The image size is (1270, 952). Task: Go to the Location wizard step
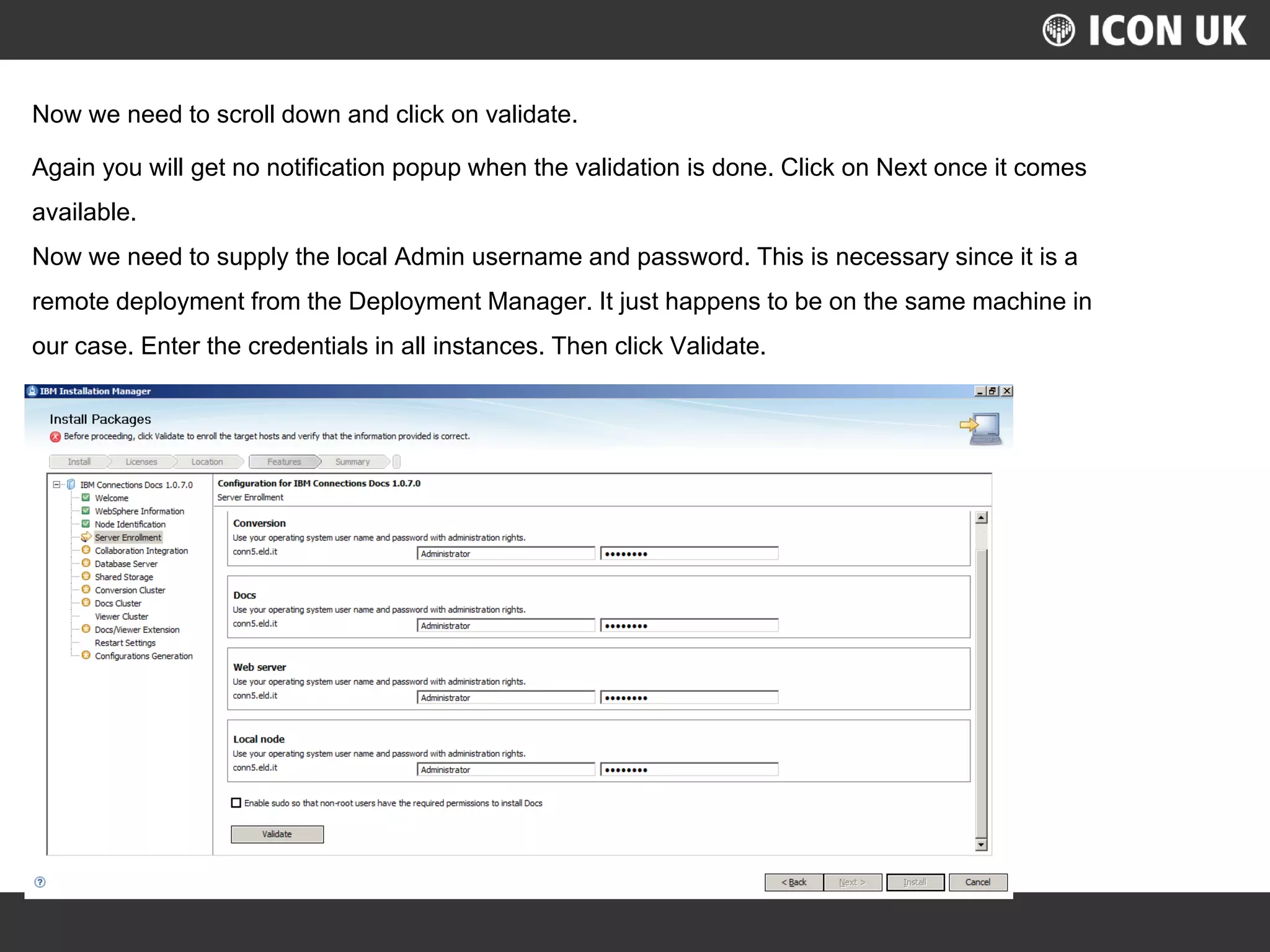pos(207,462)
